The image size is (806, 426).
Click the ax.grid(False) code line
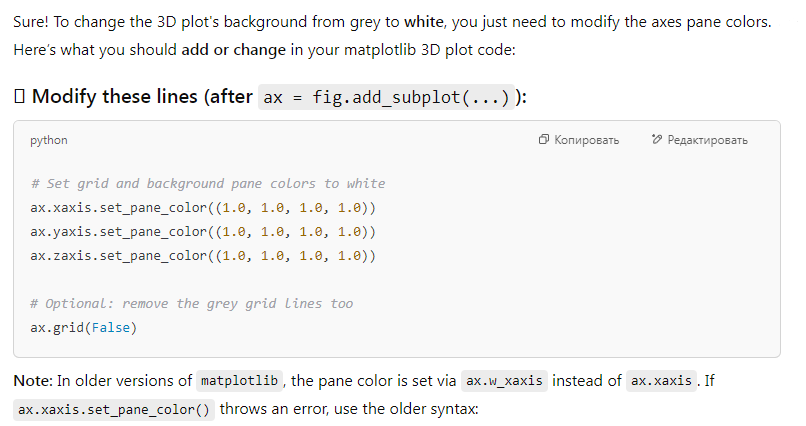(84, 327)
